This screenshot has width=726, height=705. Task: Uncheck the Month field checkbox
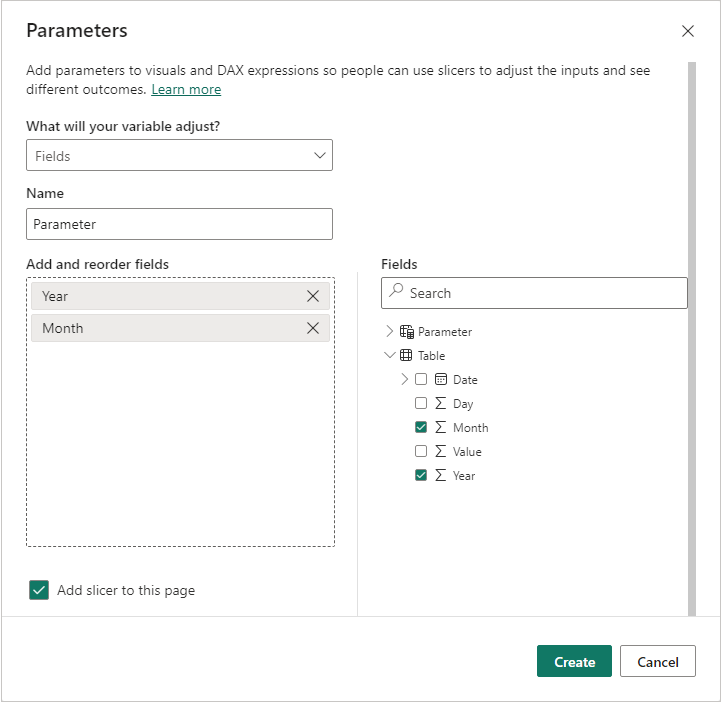(423, 429)
